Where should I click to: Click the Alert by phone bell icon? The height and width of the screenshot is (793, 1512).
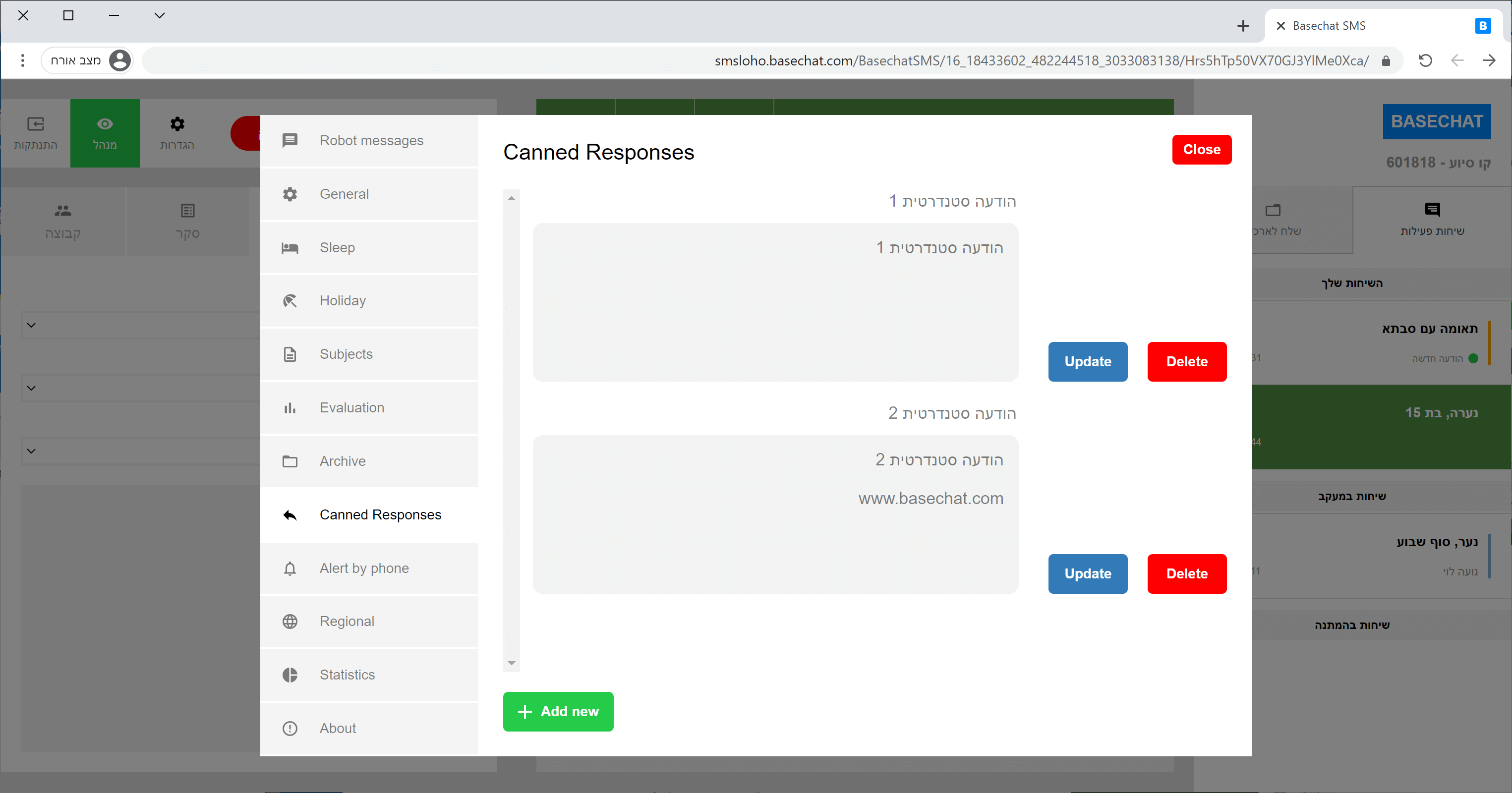point(290,568)
